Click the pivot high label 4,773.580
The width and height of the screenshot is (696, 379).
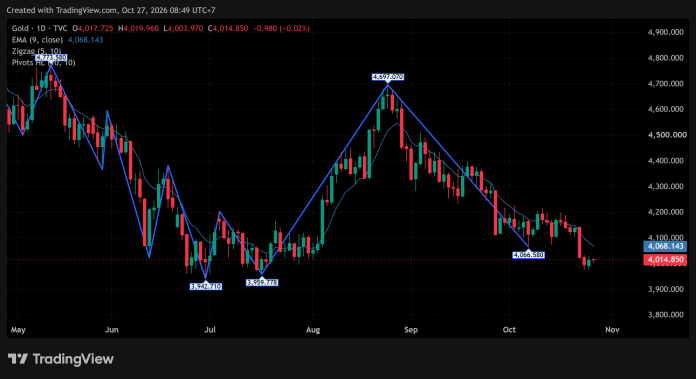pyautogui.click(x=51, y=58)
